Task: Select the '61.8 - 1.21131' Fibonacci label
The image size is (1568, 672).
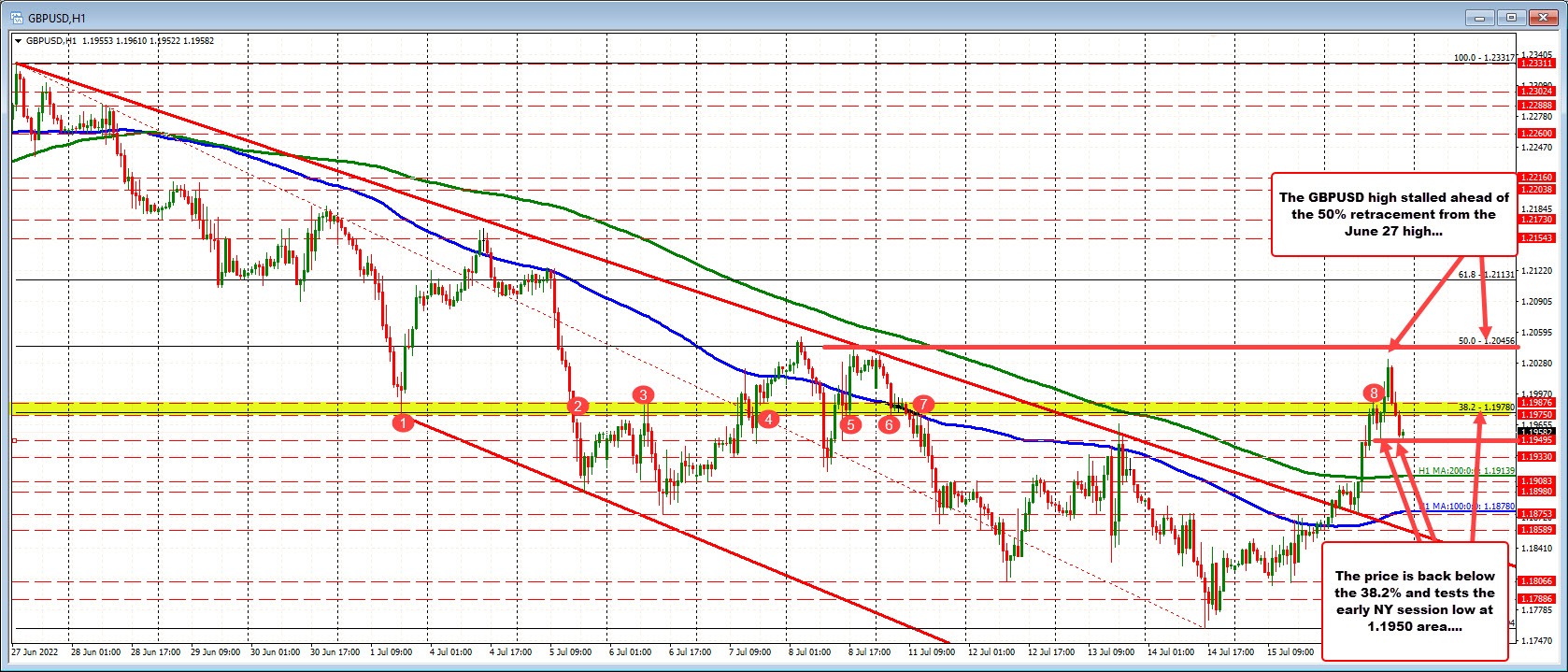Action: [x=1487, y=275]
